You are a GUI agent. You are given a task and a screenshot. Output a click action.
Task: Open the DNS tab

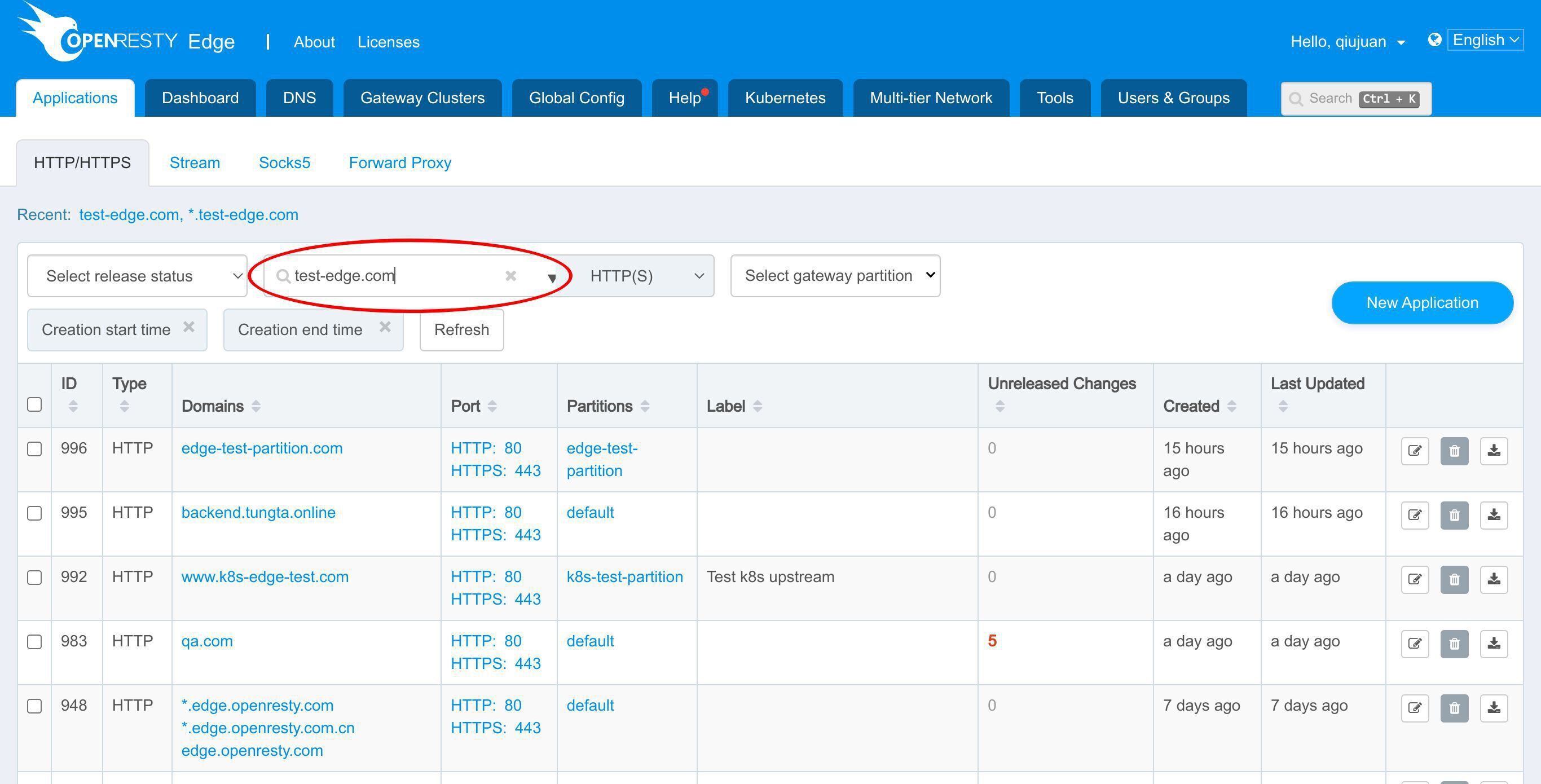click(299, 98)
